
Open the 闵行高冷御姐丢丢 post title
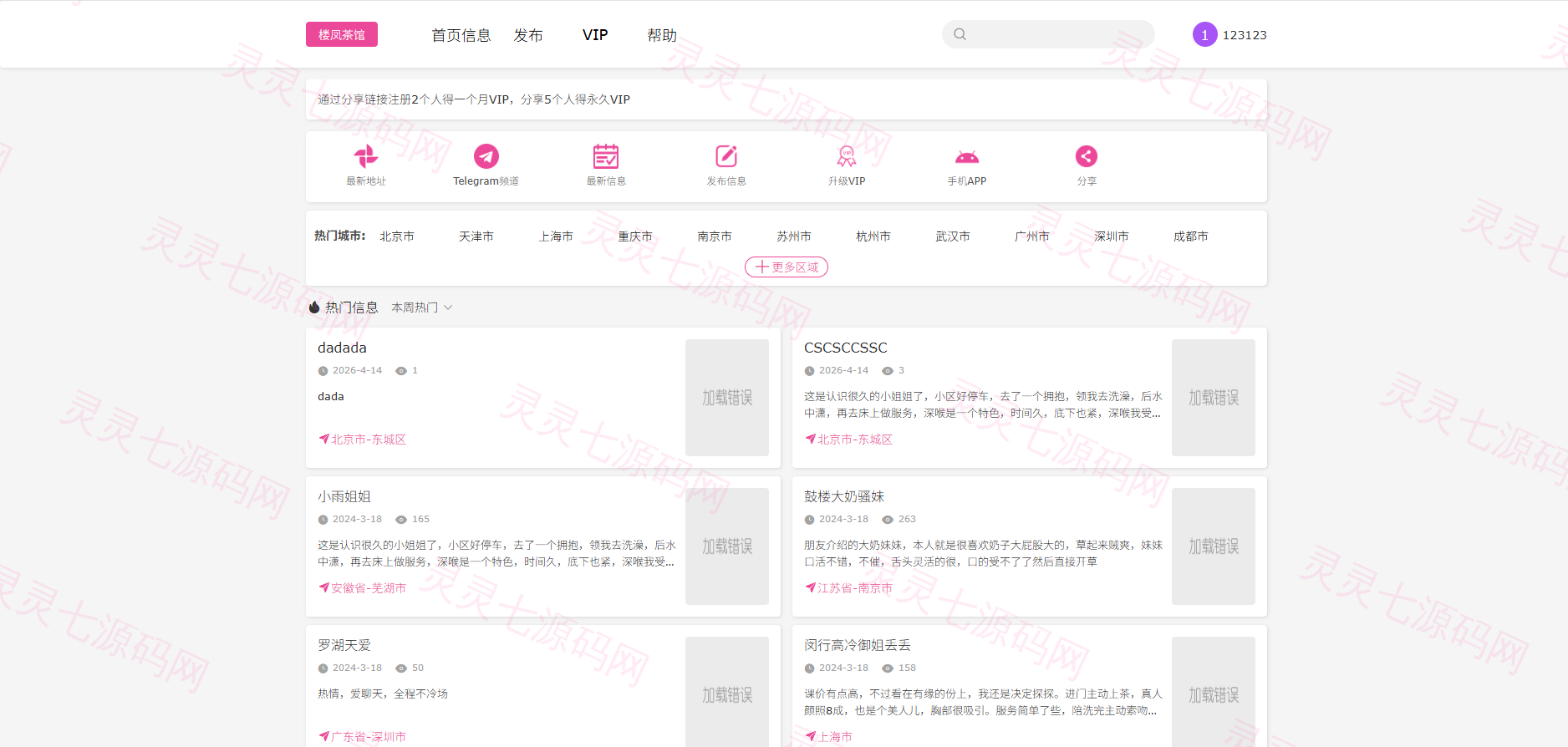coord(858,645)
